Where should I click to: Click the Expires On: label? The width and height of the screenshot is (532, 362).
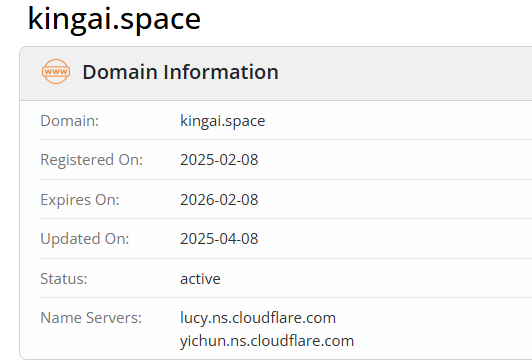tap(80, 200)
